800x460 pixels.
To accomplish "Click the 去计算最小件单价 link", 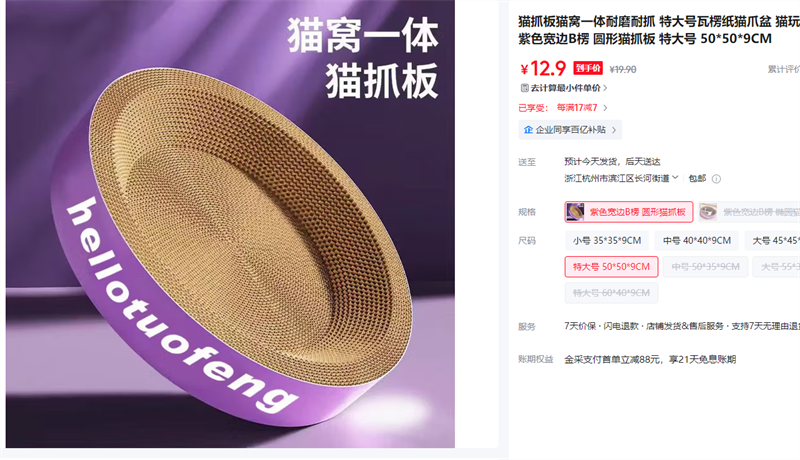I will pyautogui.click(x=565, y=88).
